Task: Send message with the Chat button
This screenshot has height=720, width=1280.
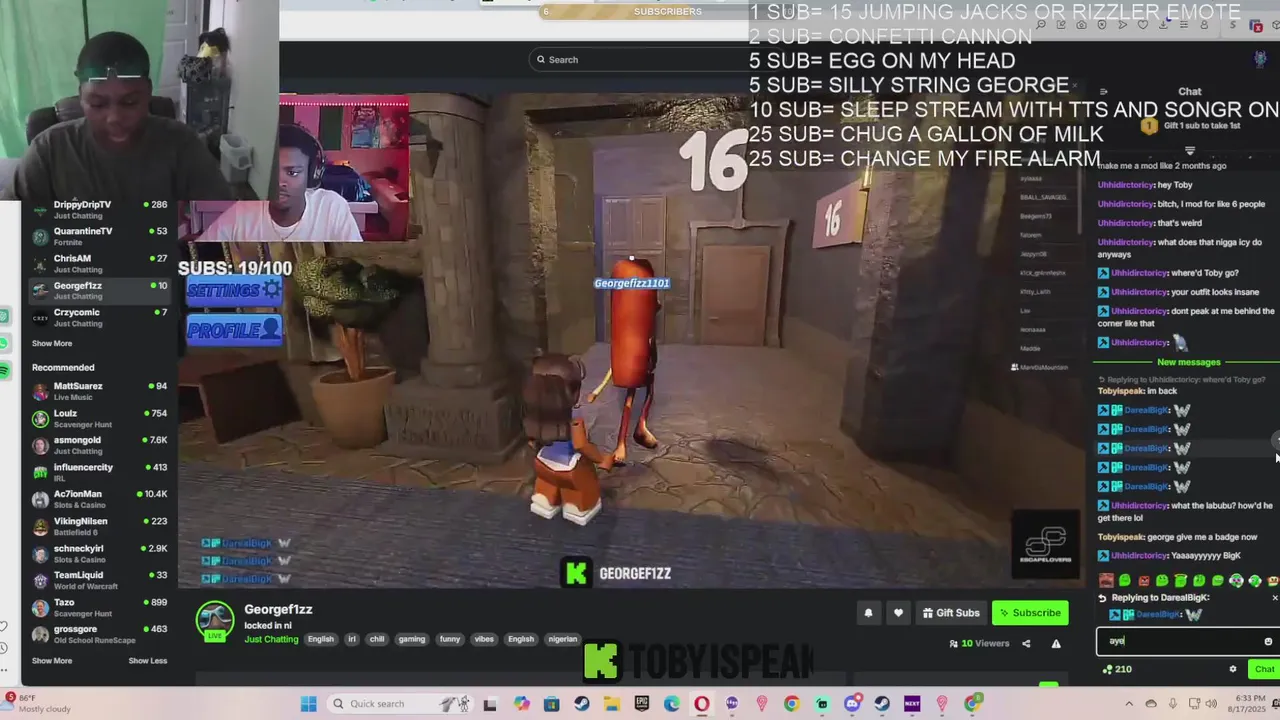Action: point(1265,669)
